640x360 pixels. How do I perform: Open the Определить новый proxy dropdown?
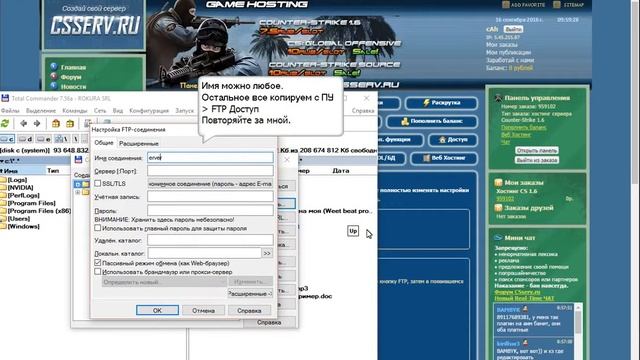click(x=164, y=282)
